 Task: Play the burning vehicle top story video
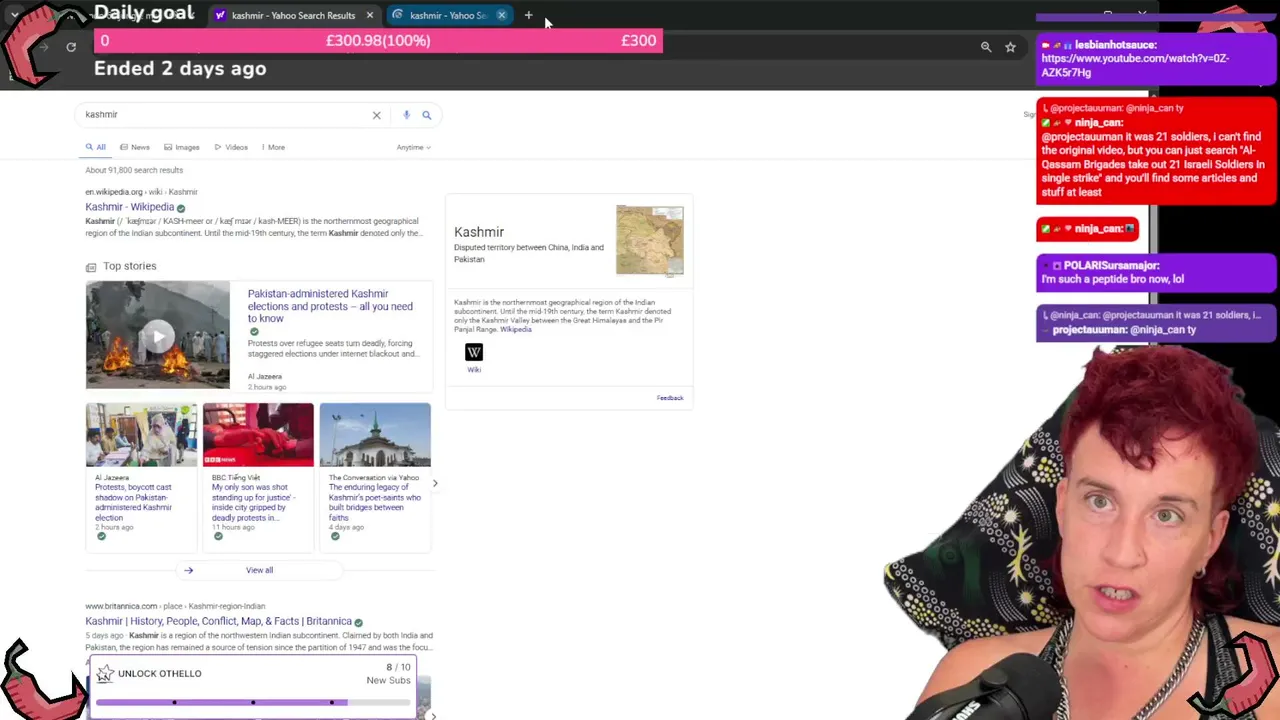point(158,335)
